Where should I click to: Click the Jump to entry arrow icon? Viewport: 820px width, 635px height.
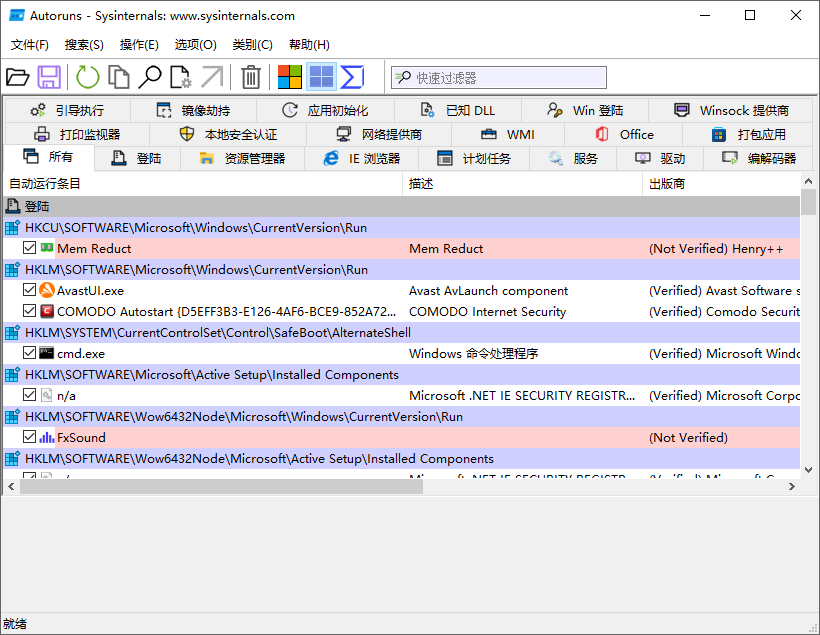212,77
